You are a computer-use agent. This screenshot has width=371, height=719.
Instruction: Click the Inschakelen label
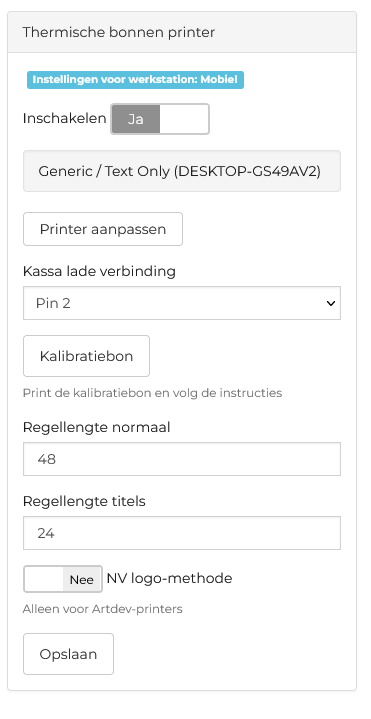tap(64, 118)
